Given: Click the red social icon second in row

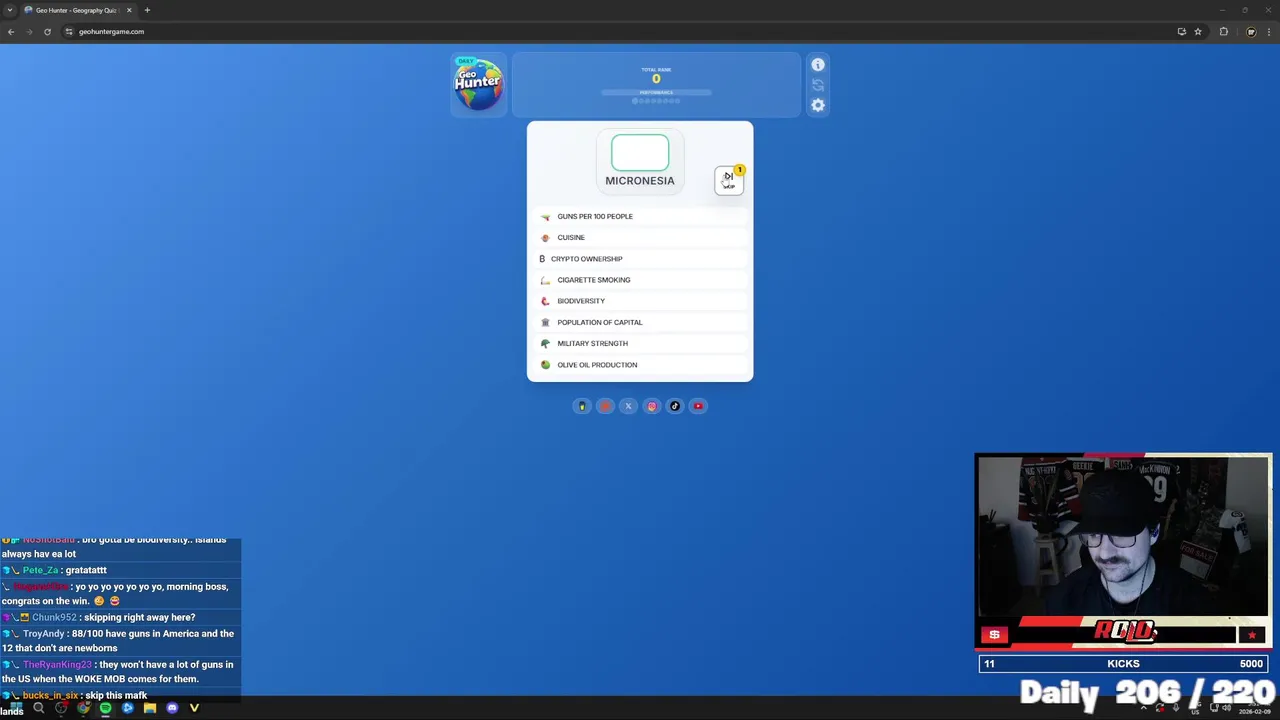Looking at the screenshot, I should (605, 406).
